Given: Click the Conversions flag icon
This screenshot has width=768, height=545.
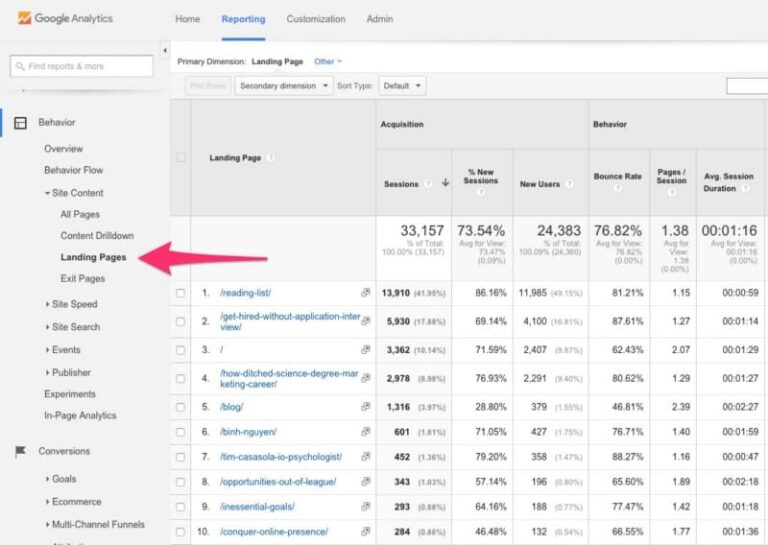Looking at the screenshot, I should [20, 452].
